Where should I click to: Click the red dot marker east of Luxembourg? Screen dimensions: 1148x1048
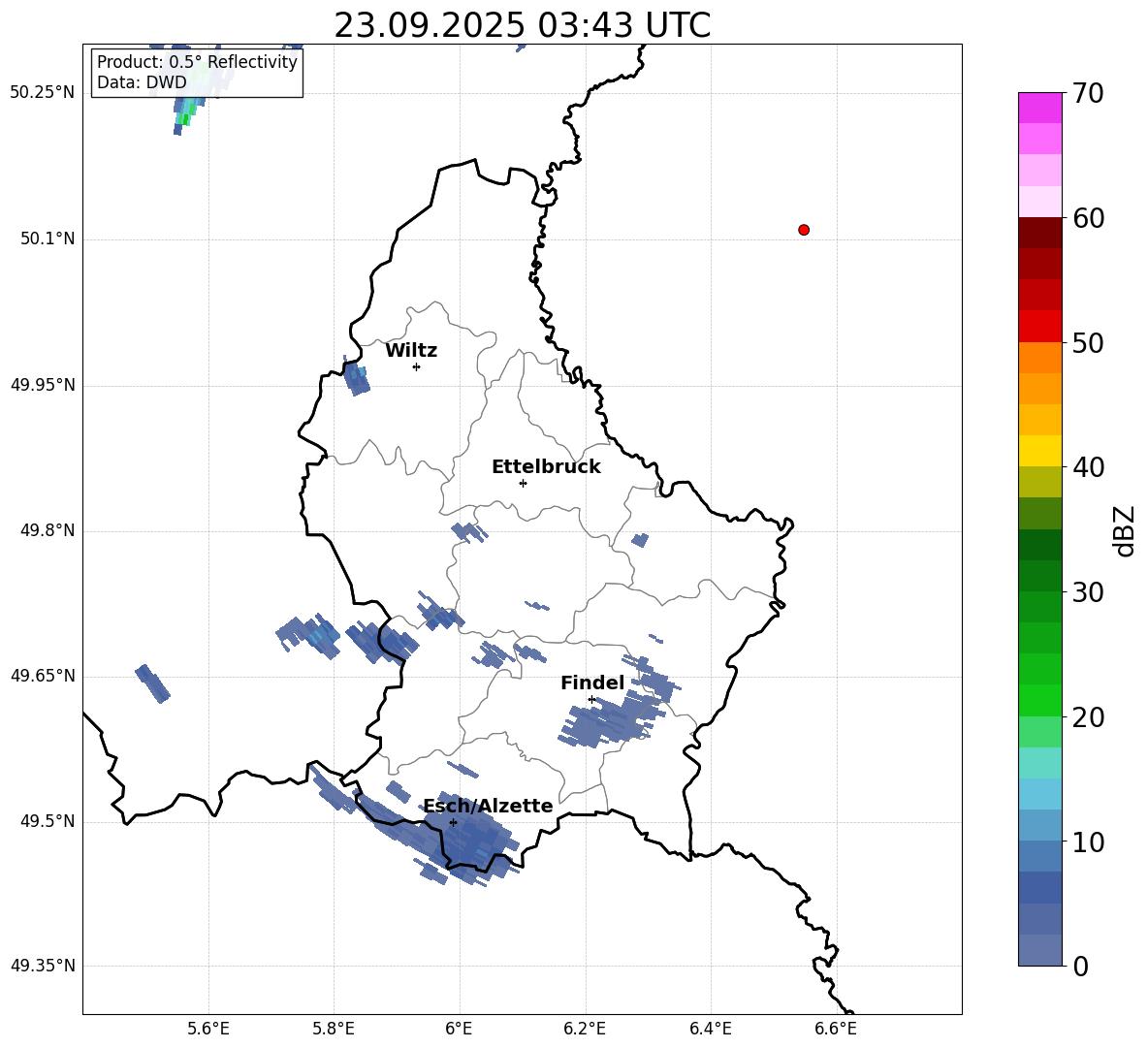click(804, 230)
